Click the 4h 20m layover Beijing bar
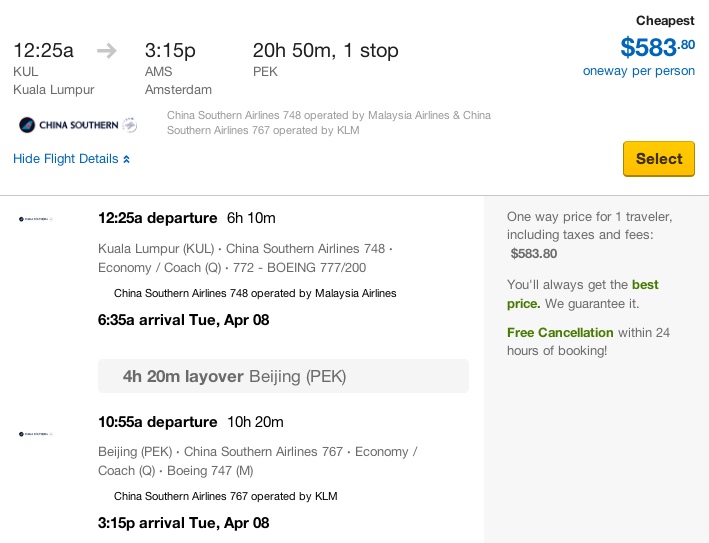The width and height of the screenshot is (709, 543). pyautogui.click(x=284, y=376)
